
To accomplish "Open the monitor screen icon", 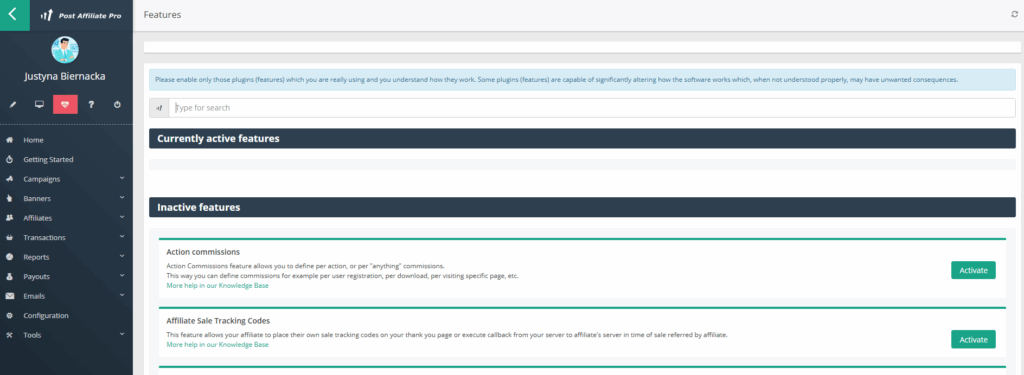I will [39, 105].
